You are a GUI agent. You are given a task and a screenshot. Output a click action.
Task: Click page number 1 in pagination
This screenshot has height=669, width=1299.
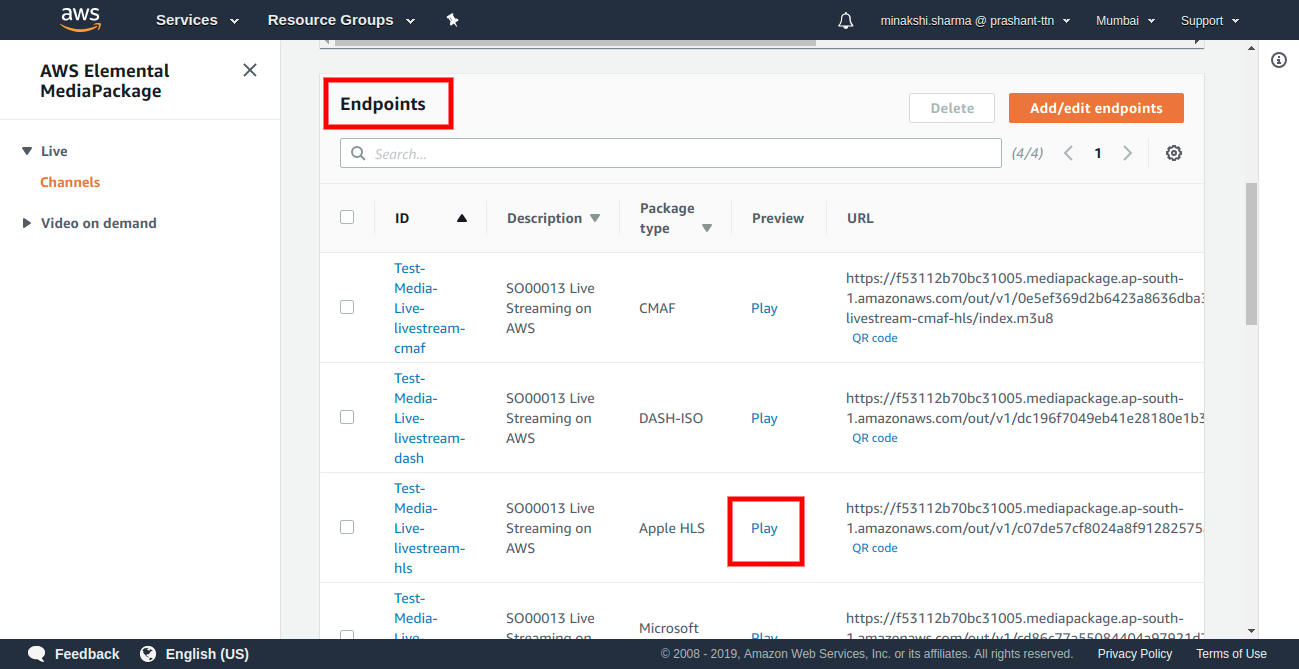point(1098,153)
